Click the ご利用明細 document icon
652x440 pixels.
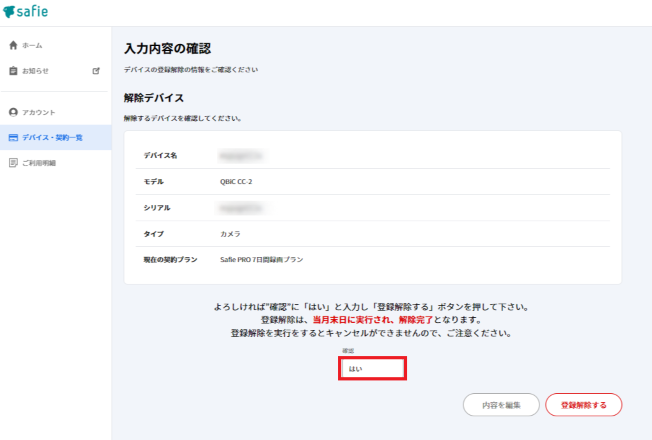[13, 163]
